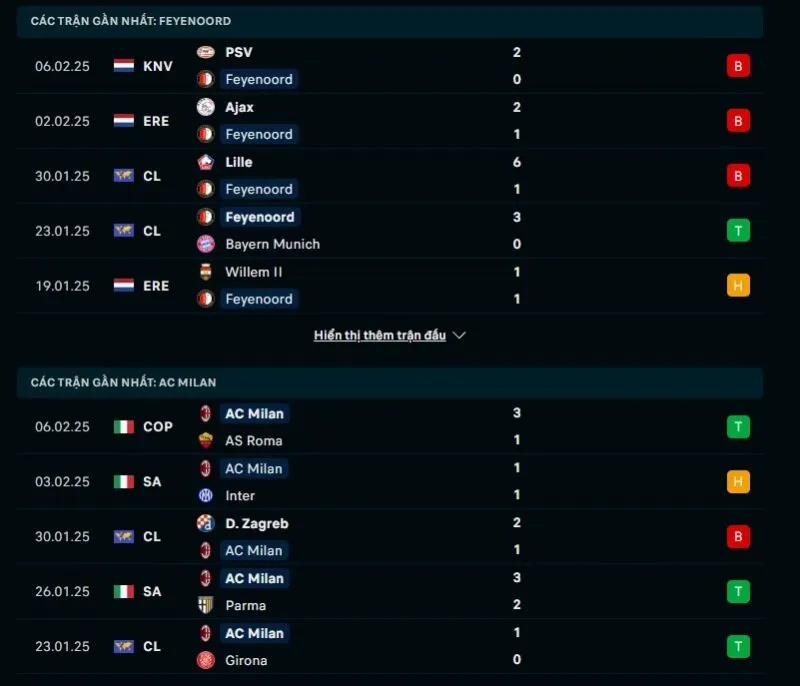Click the Bayern Munich club logo
This screenshot has height=686, width=800.
click(x=207, y=244)
